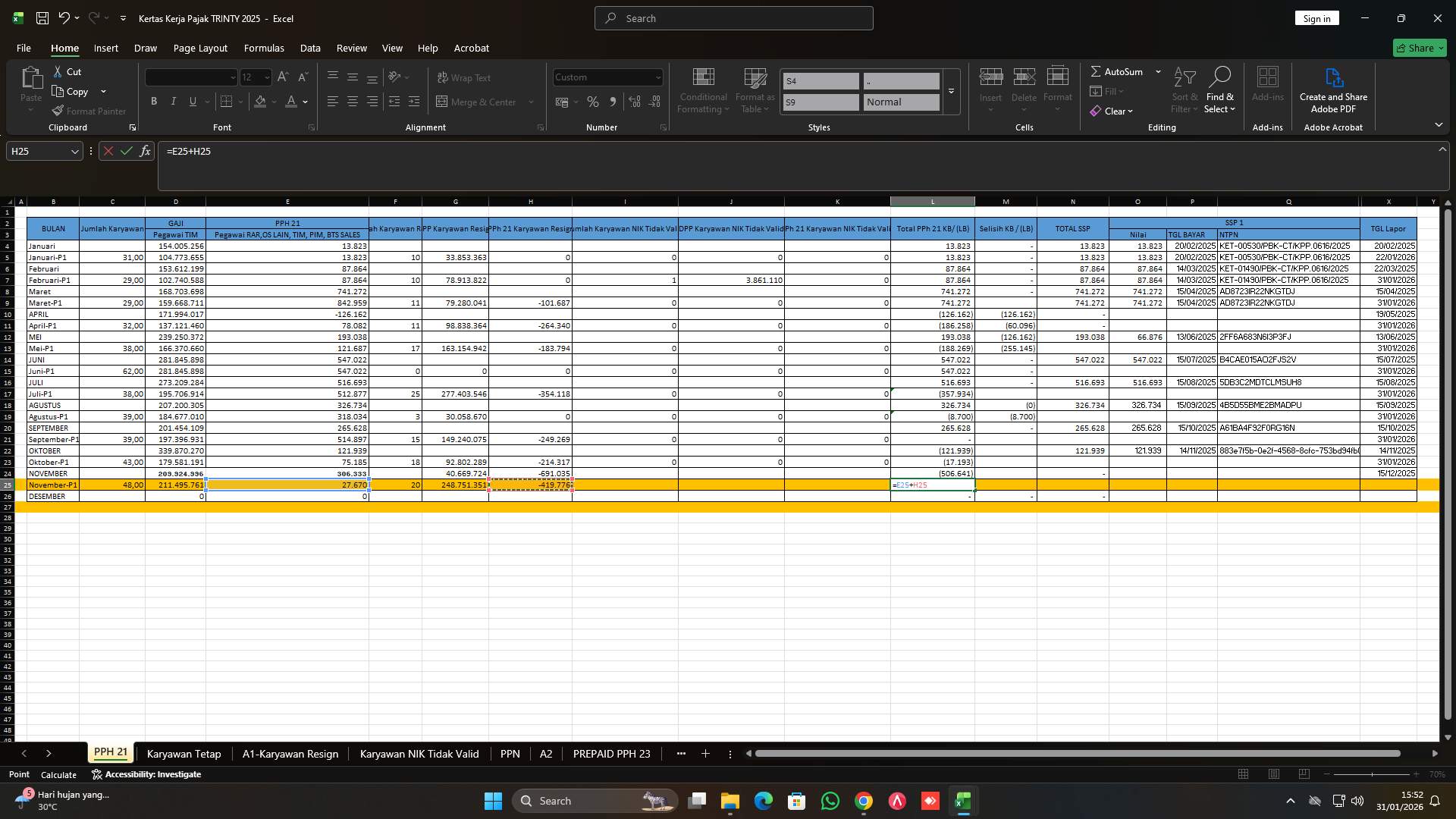This screenshot has width=1456, height=819.
Task: Apply the Percent number style
Action: pyautogui.click(x=593, y=102)
